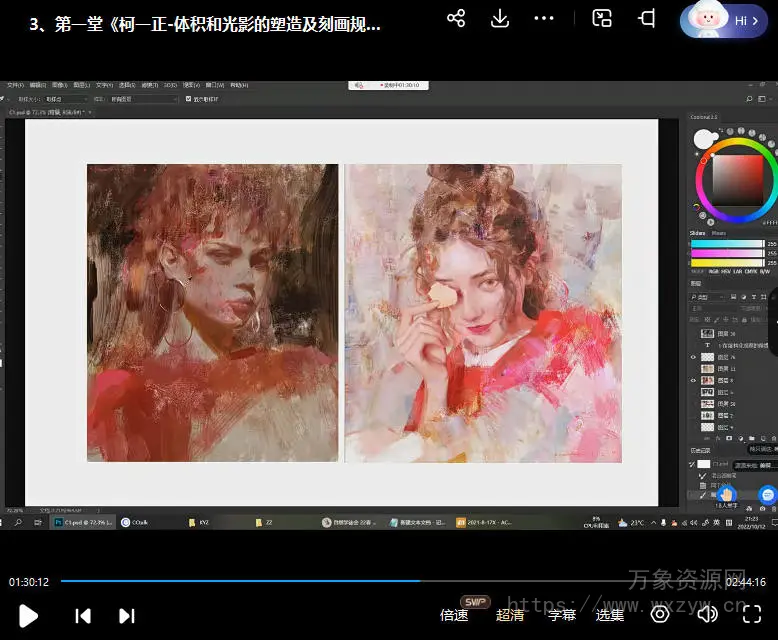This screenshot has height=640, width=778.
Task: Click the color wheel in the video
Action: tap(737, 181)
